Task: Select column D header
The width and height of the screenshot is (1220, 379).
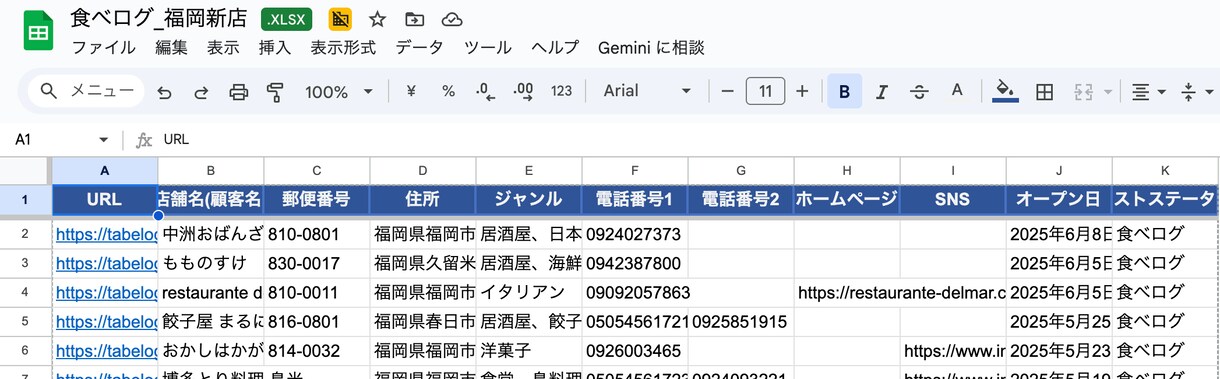Action: (x=423, y=171)
